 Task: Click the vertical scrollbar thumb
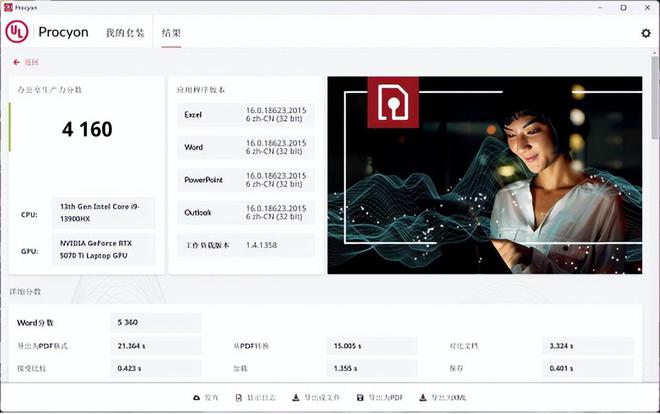[x=655, y=98]
